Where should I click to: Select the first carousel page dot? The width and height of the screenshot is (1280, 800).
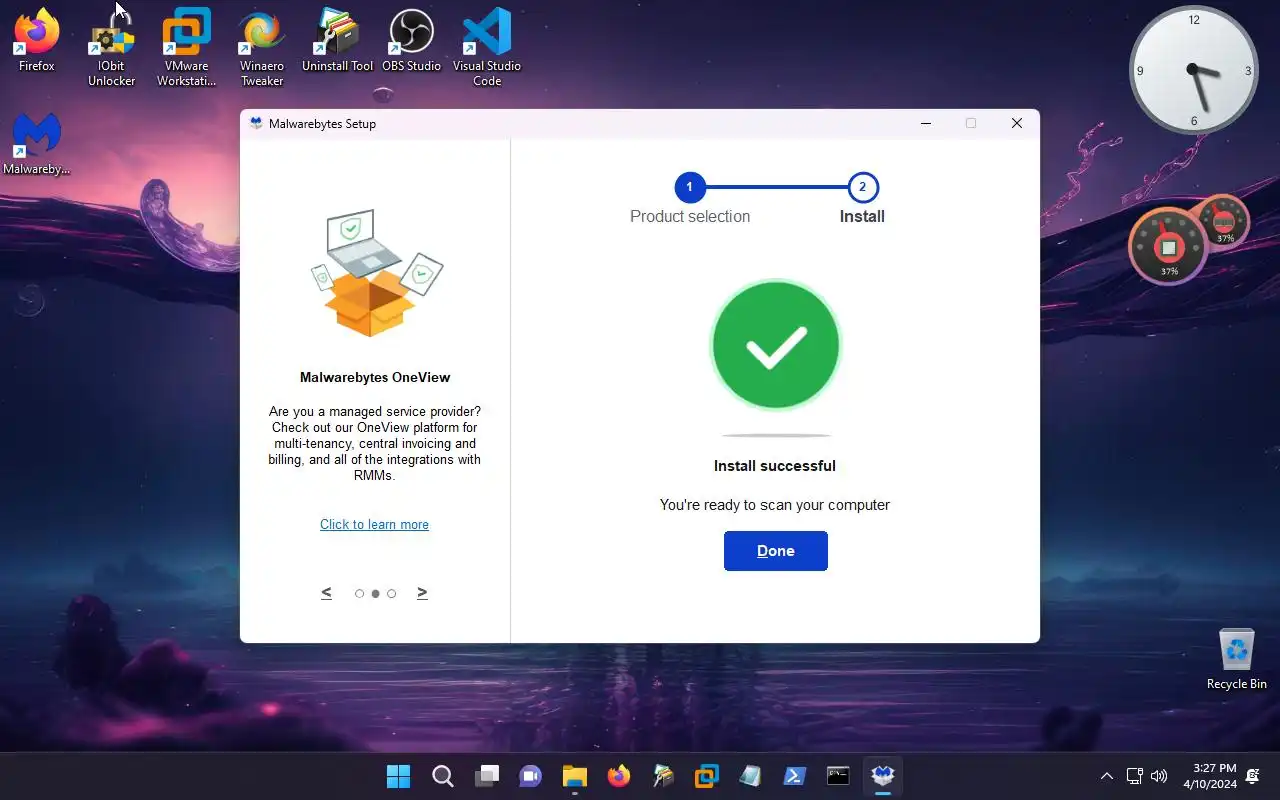tap(359, 594)
